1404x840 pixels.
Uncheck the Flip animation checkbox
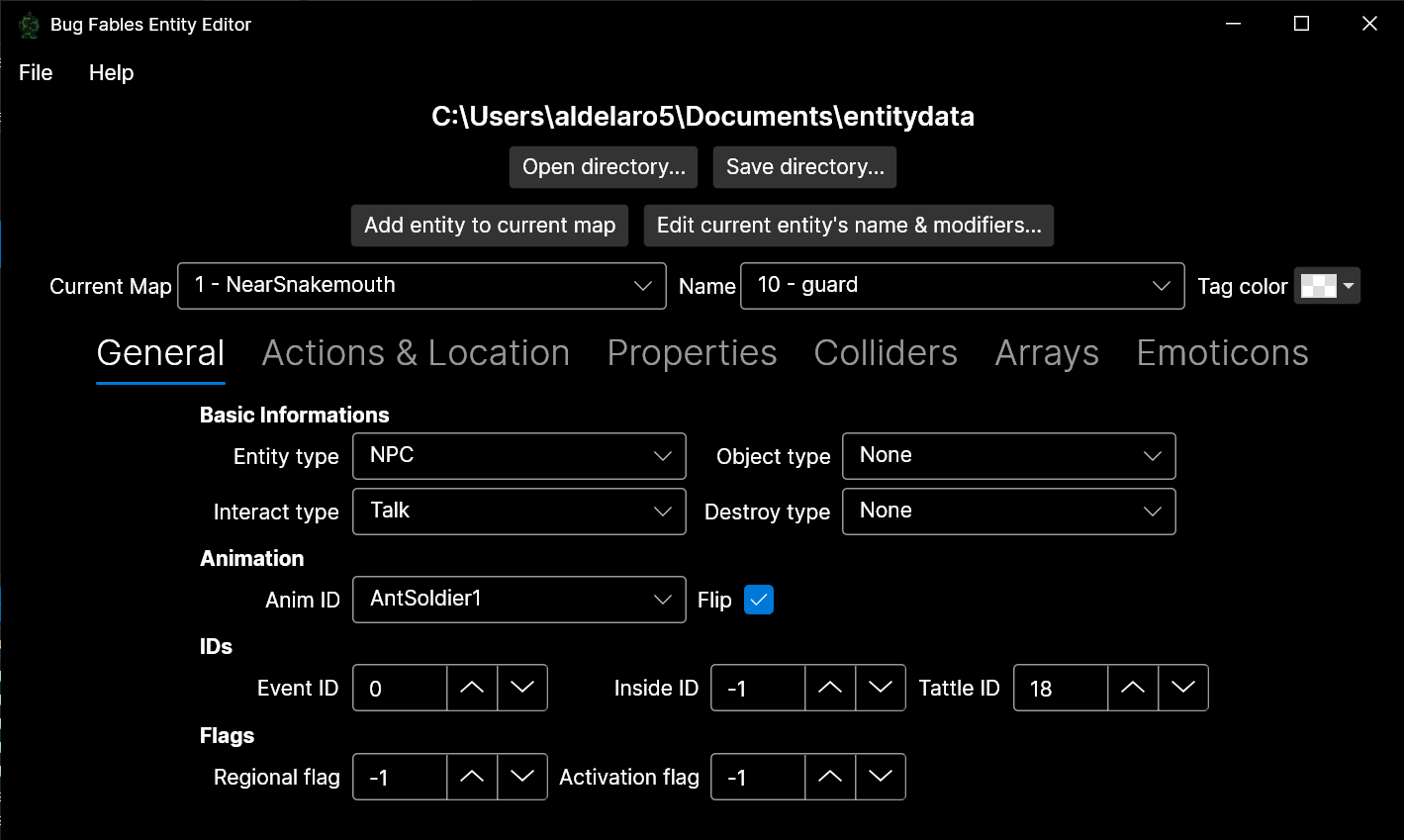[759, 600]
